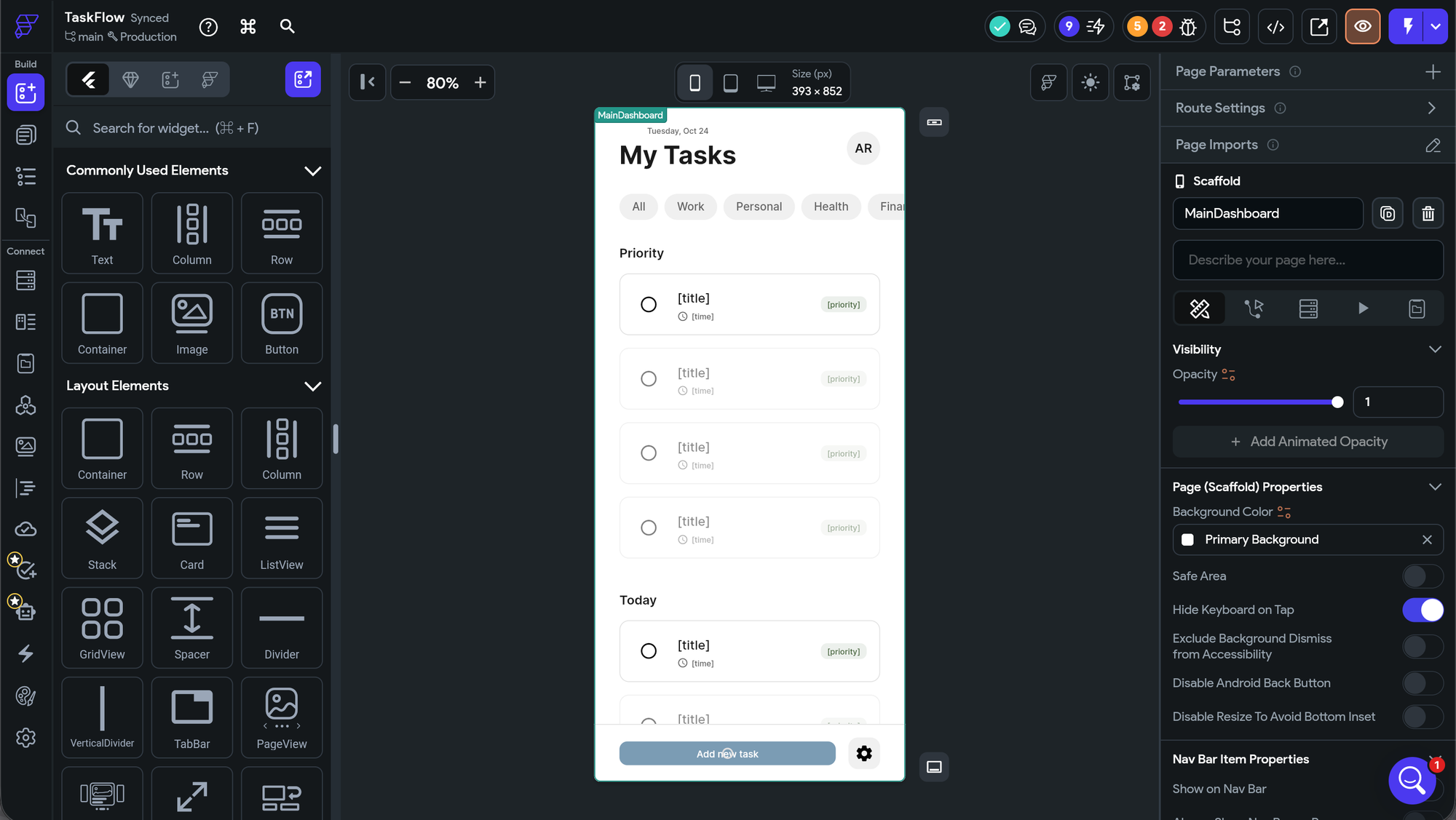Clear Primary Background color with X
This screenshot has width=1456, height=820.
point(1427,540)
